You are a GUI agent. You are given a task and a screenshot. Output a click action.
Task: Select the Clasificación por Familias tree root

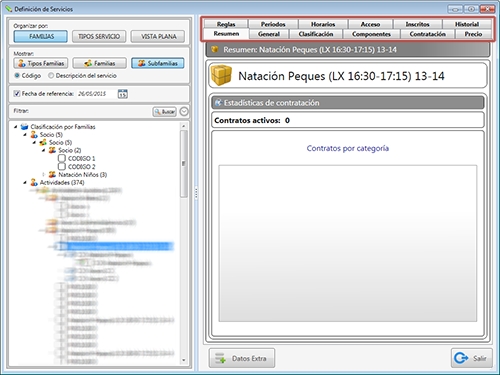tap(63, 127)
